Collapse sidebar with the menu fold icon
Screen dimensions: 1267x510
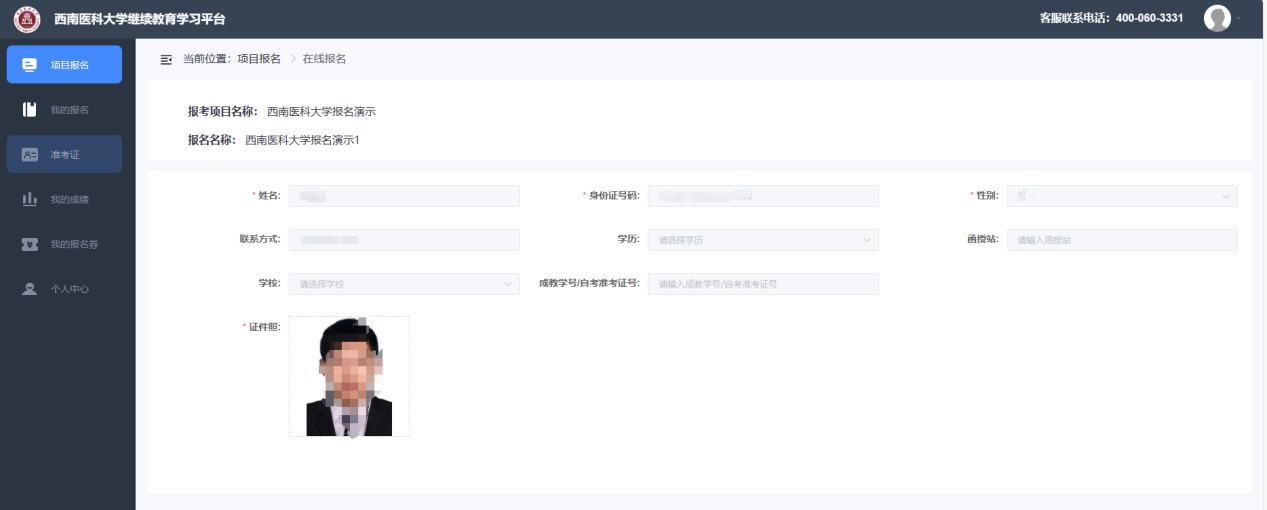[x=166, y=60]
